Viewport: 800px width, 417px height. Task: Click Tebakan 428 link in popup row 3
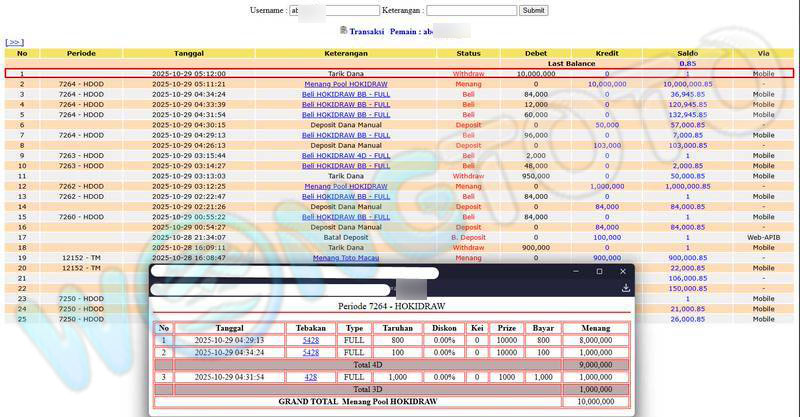pyautogui.click(x=311, y=377)
